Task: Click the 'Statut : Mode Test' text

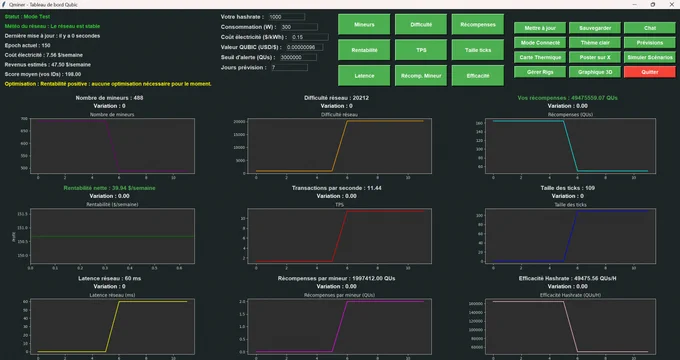Action: point(27,16)
